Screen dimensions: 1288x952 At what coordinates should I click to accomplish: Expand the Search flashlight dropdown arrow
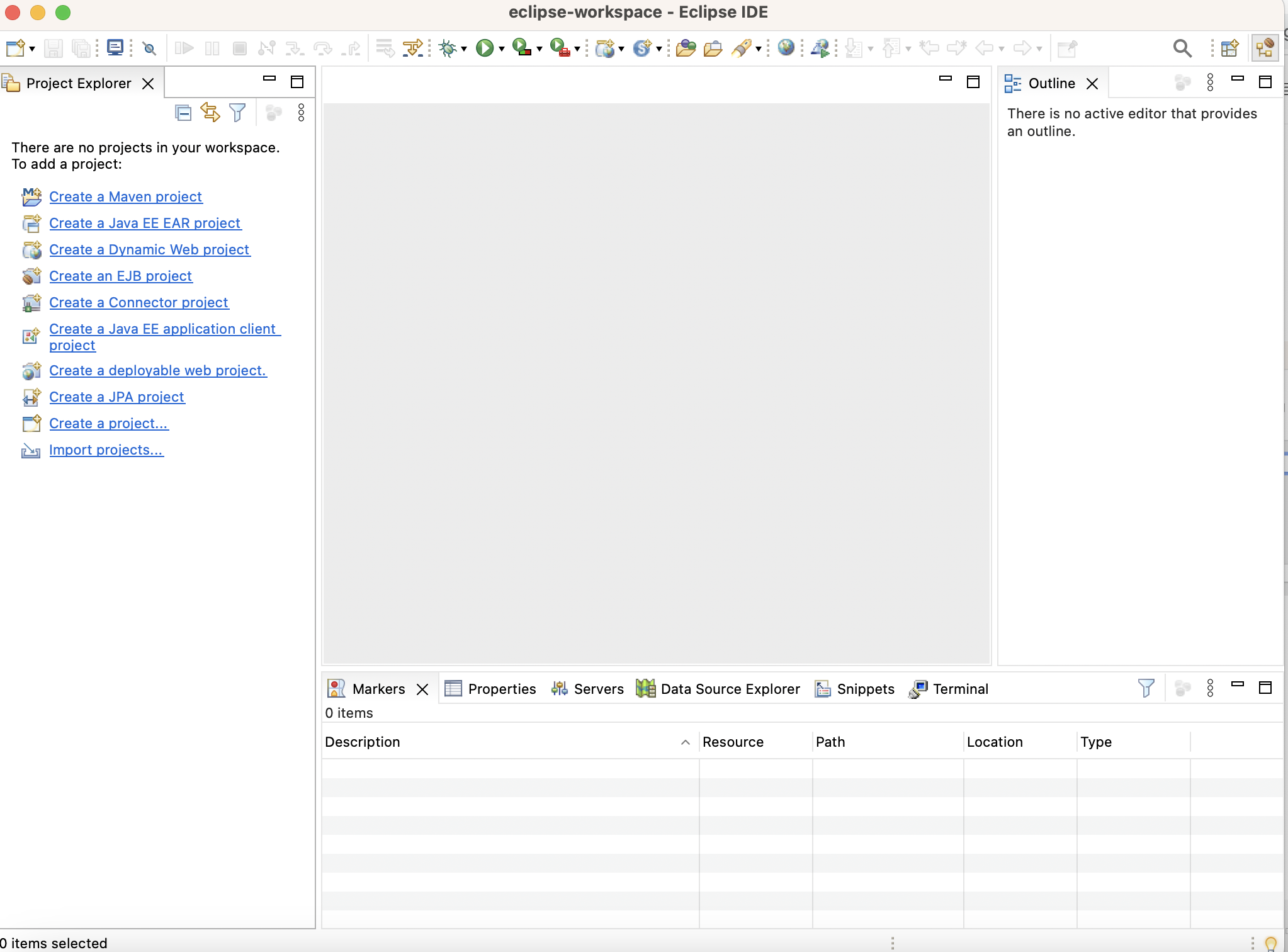(x=759, y=48)
